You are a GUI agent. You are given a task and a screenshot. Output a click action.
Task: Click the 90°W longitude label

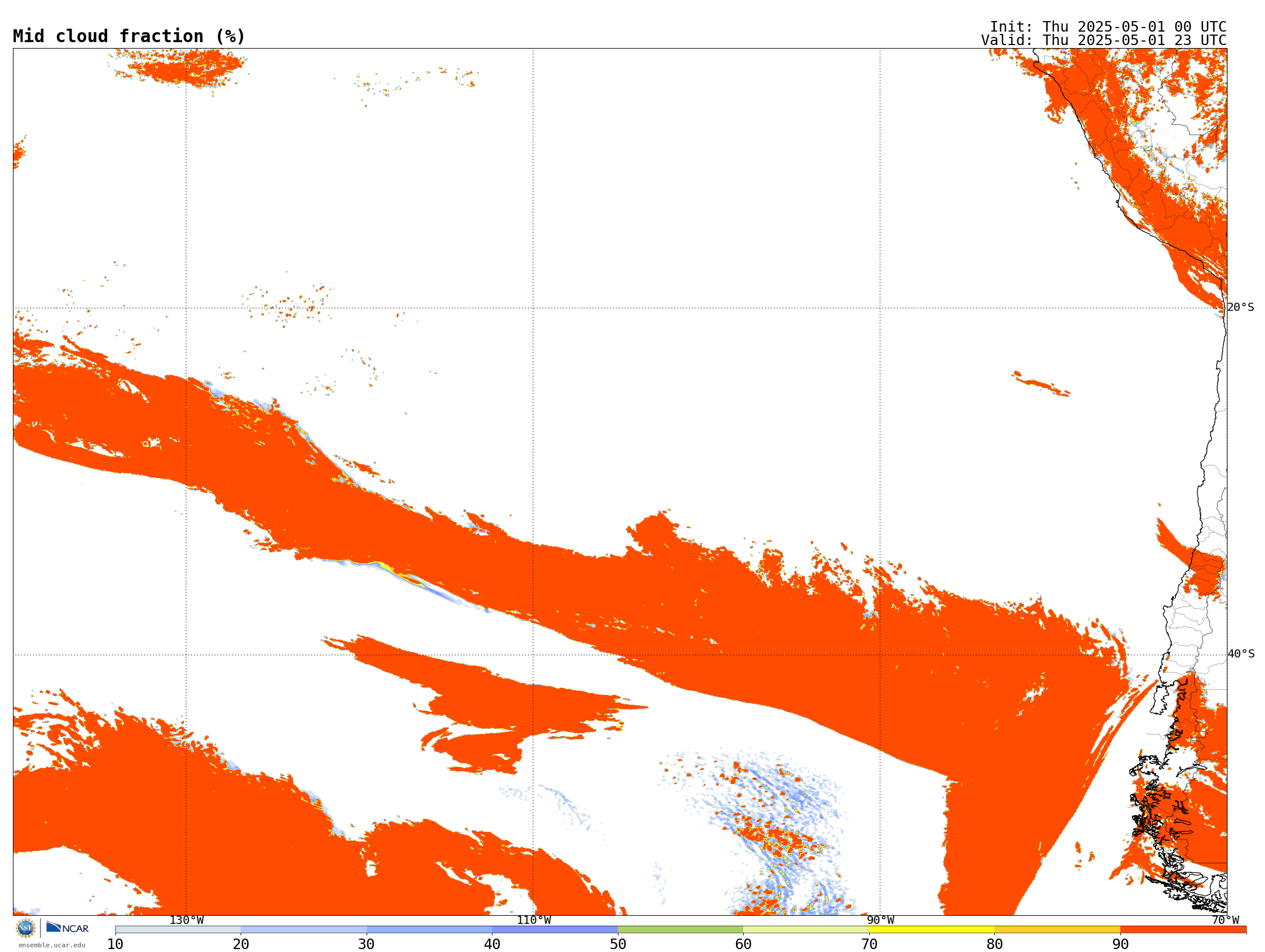tap(880, 920)
